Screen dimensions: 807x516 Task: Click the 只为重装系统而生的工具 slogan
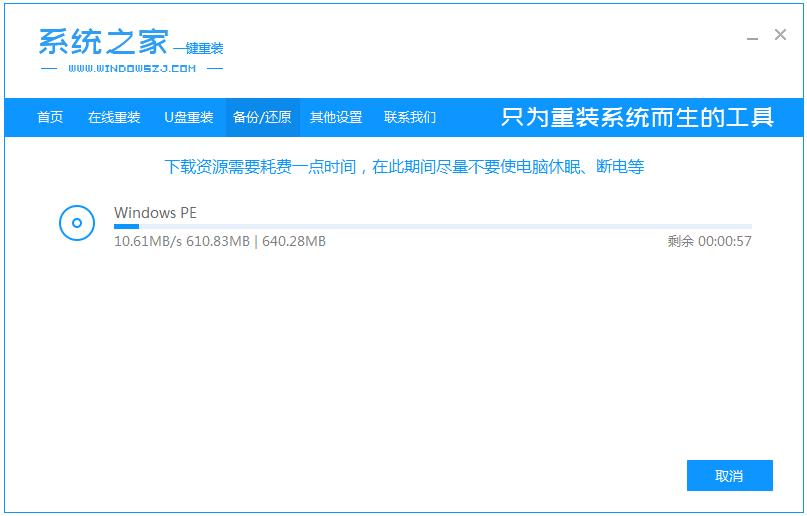coord(637,117)
